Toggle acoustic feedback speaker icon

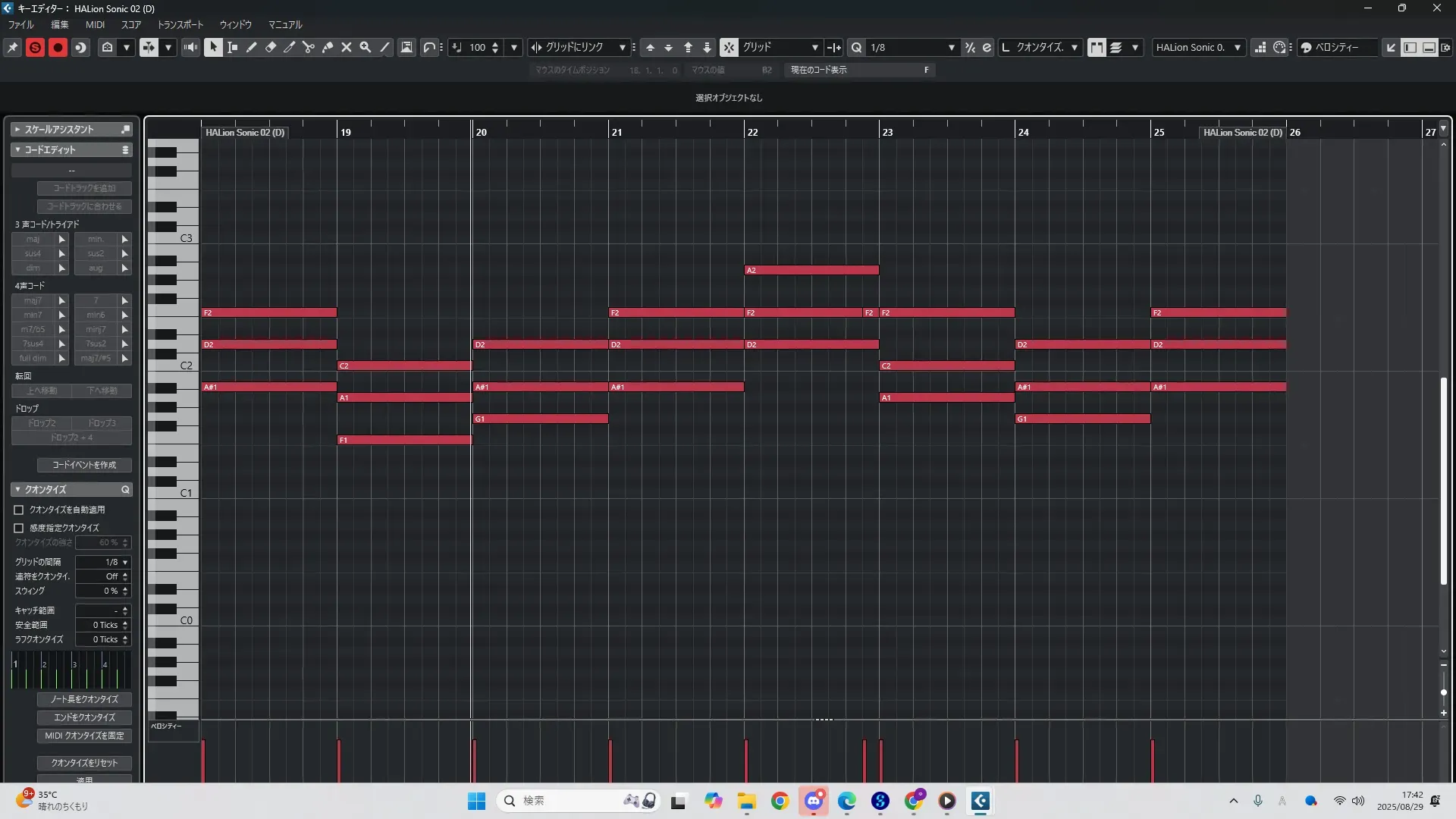190,47
